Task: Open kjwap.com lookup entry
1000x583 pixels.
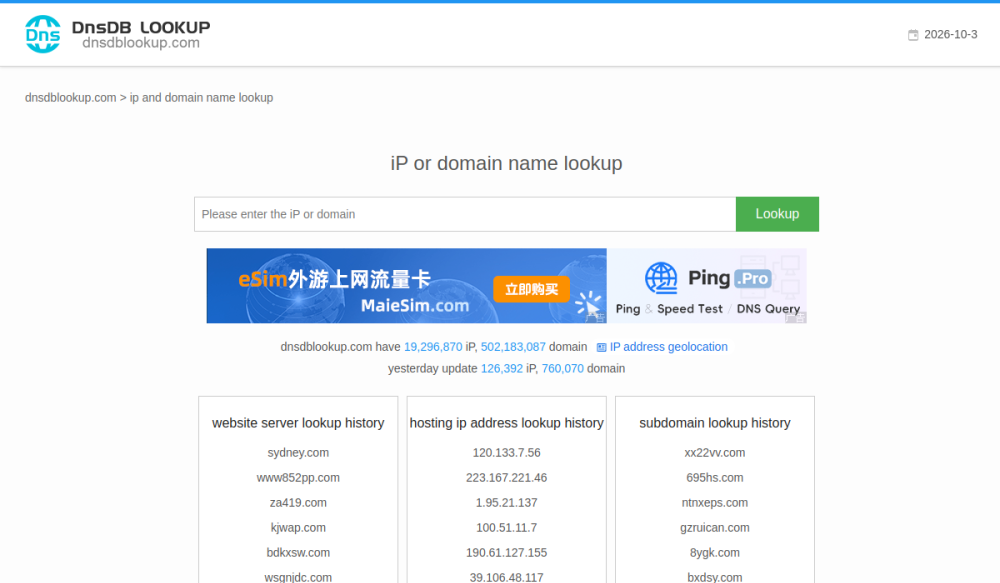Action: [x=298, y=528]
